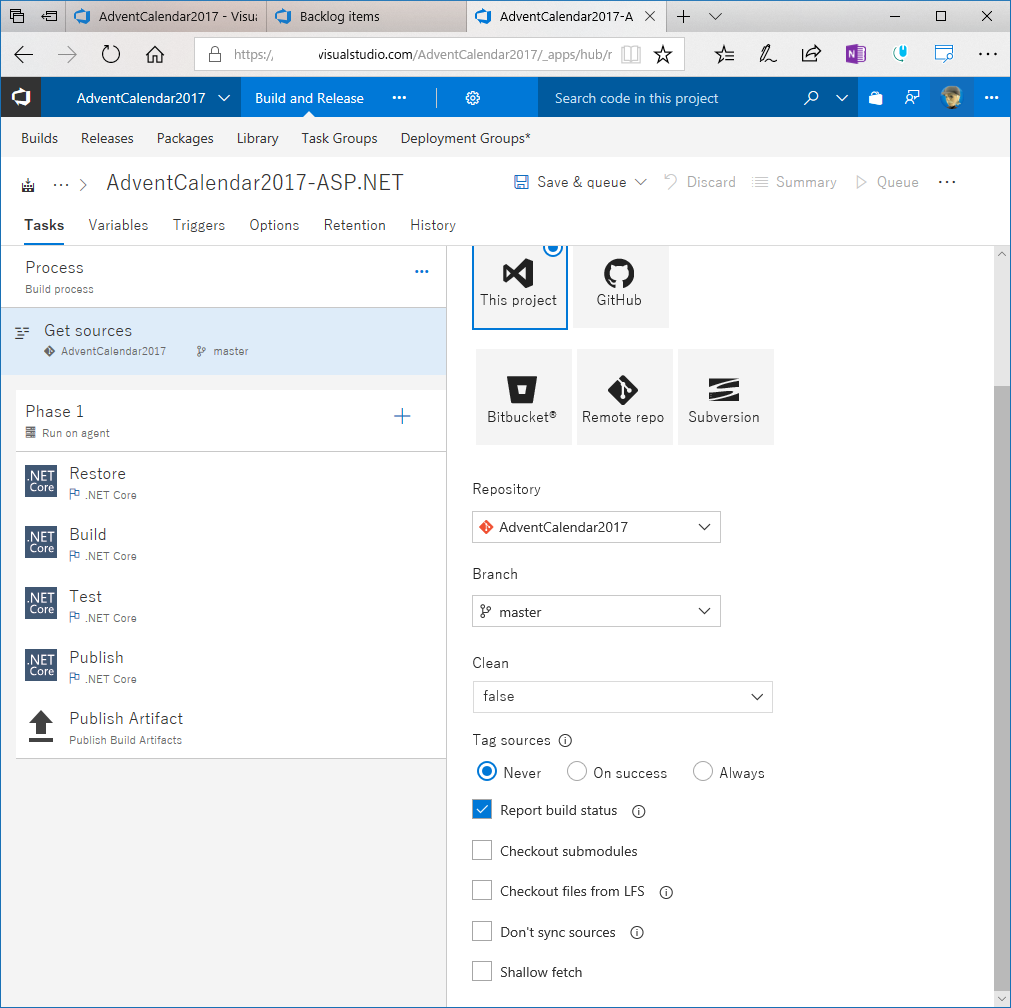Open the marketplace shopping bag icon
Image resolution: width=1011 pixels, height=1008 pixels.
pos(875,98)
